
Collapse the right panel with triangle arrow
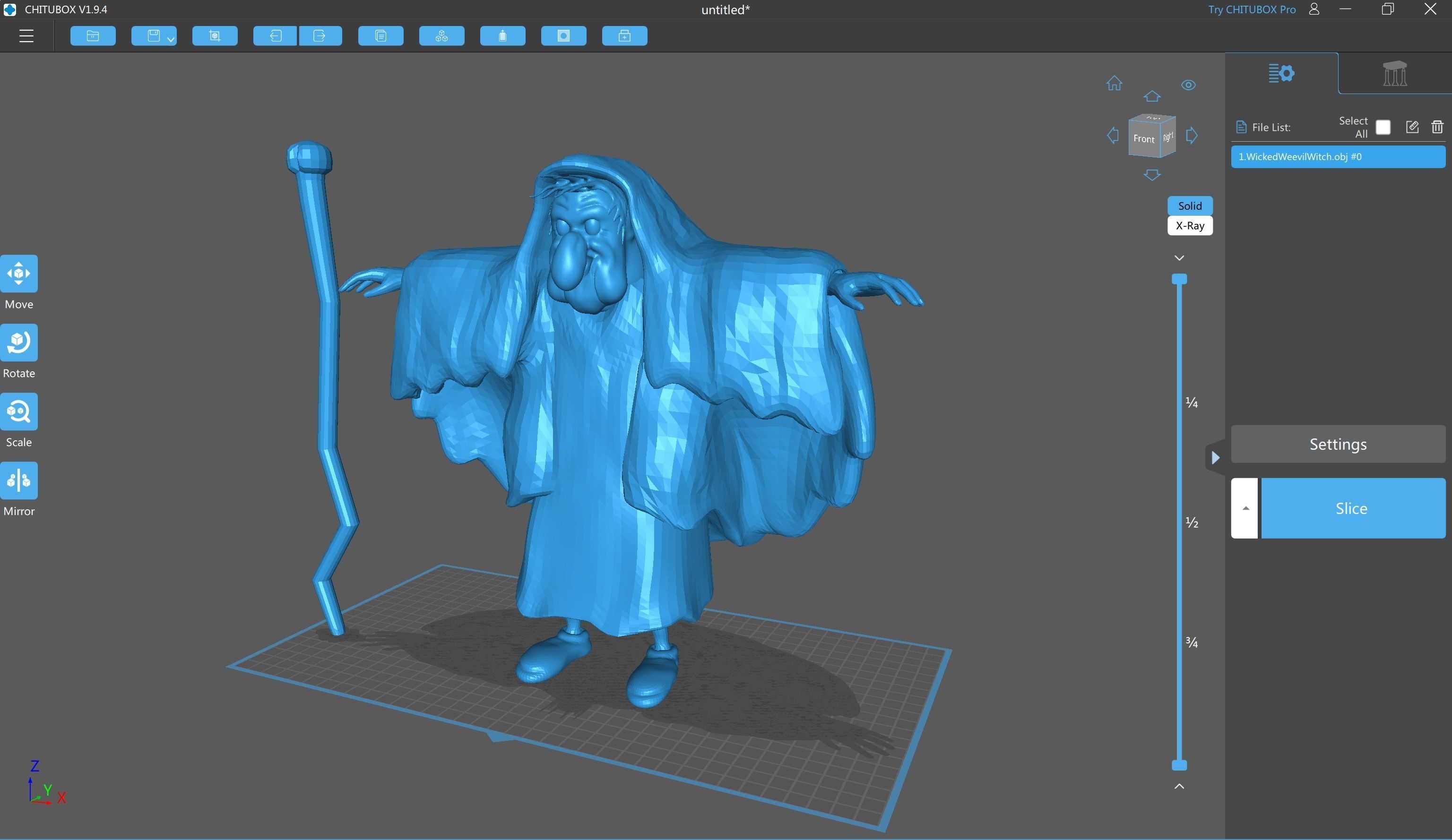tap(1215, 458)
